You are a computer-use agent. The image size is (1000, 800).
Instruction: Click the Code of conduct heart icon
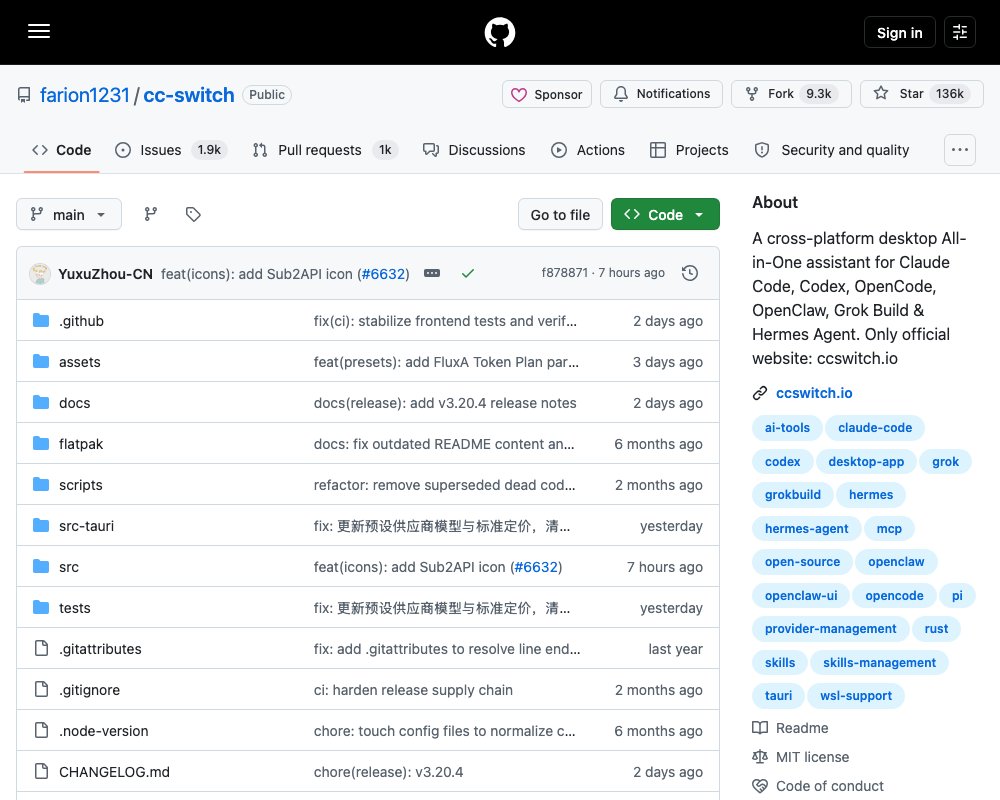[x=760, y=786]
